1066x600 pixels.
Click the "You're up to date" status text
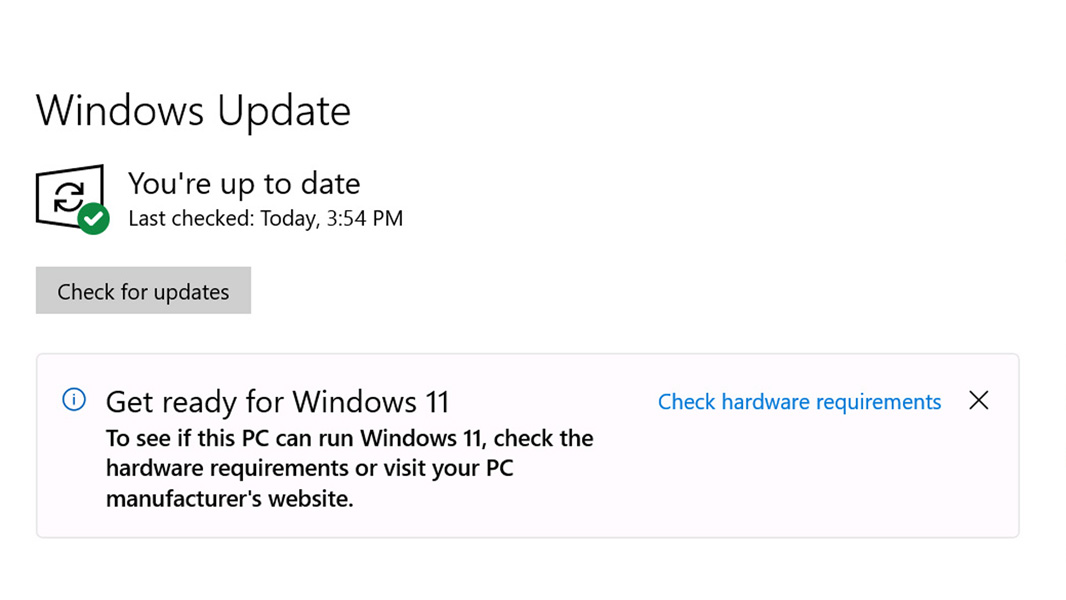tap(244, 184)
